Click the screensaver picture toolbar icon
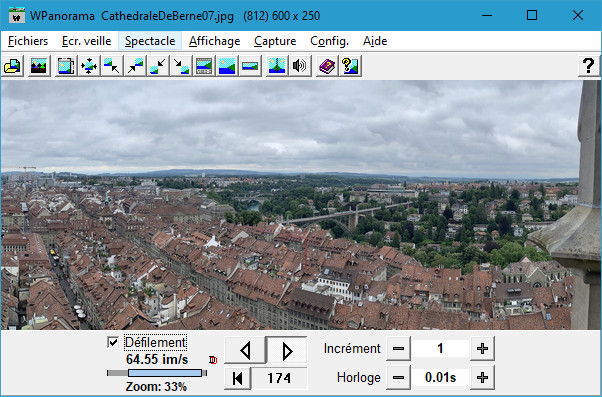Viewport: 602px width, 397px height. click(x=39, y=66)
